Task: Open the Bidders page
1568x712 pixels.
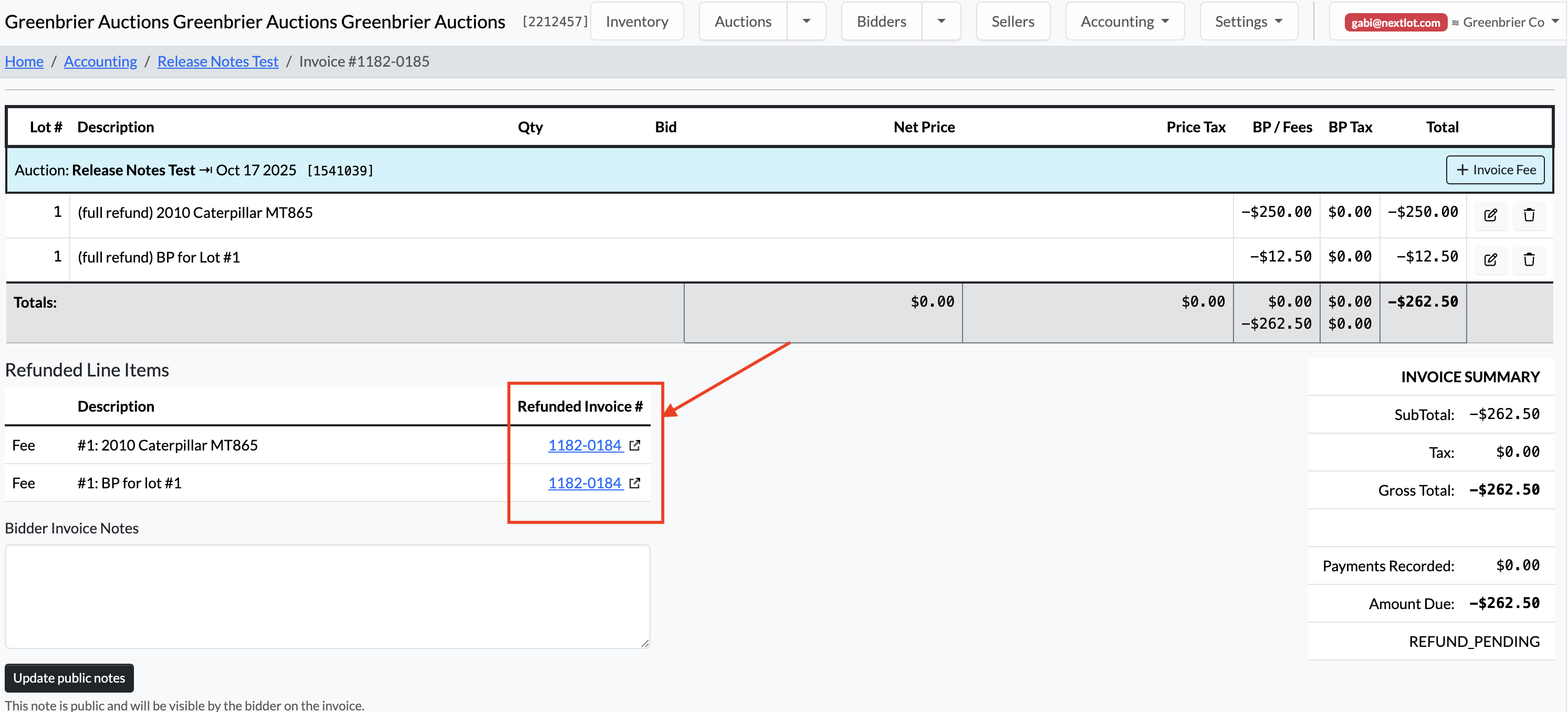Action: [x=881, y=22]
